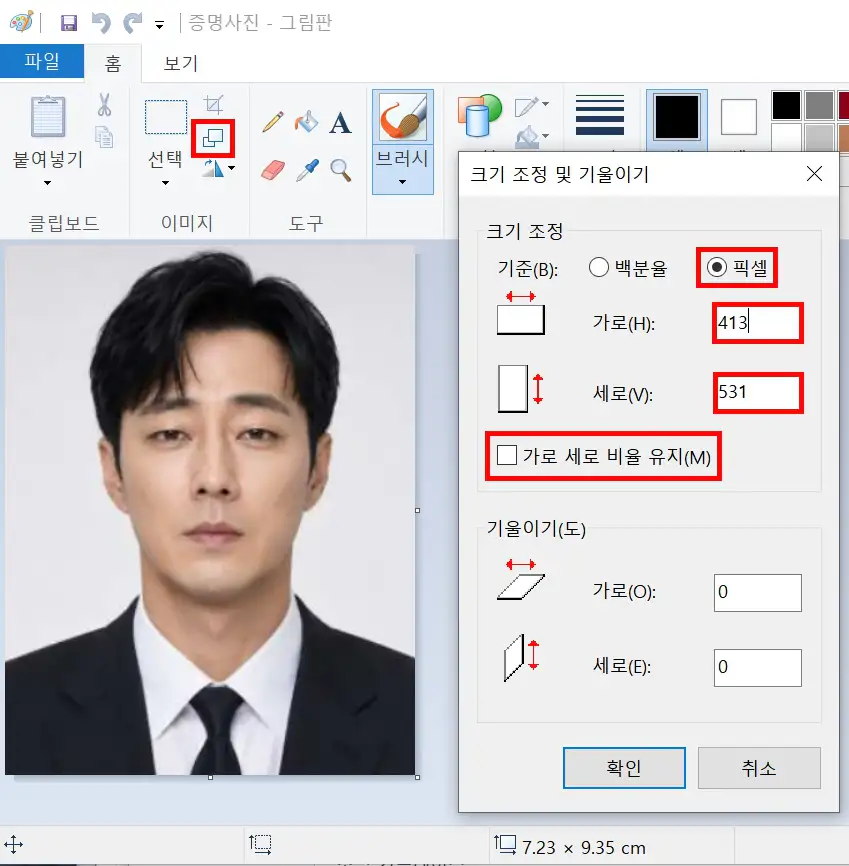The height and width of the screenshot is (866, 849).
Task: Click the Cut scissors icon
Action: pos(104,104)
